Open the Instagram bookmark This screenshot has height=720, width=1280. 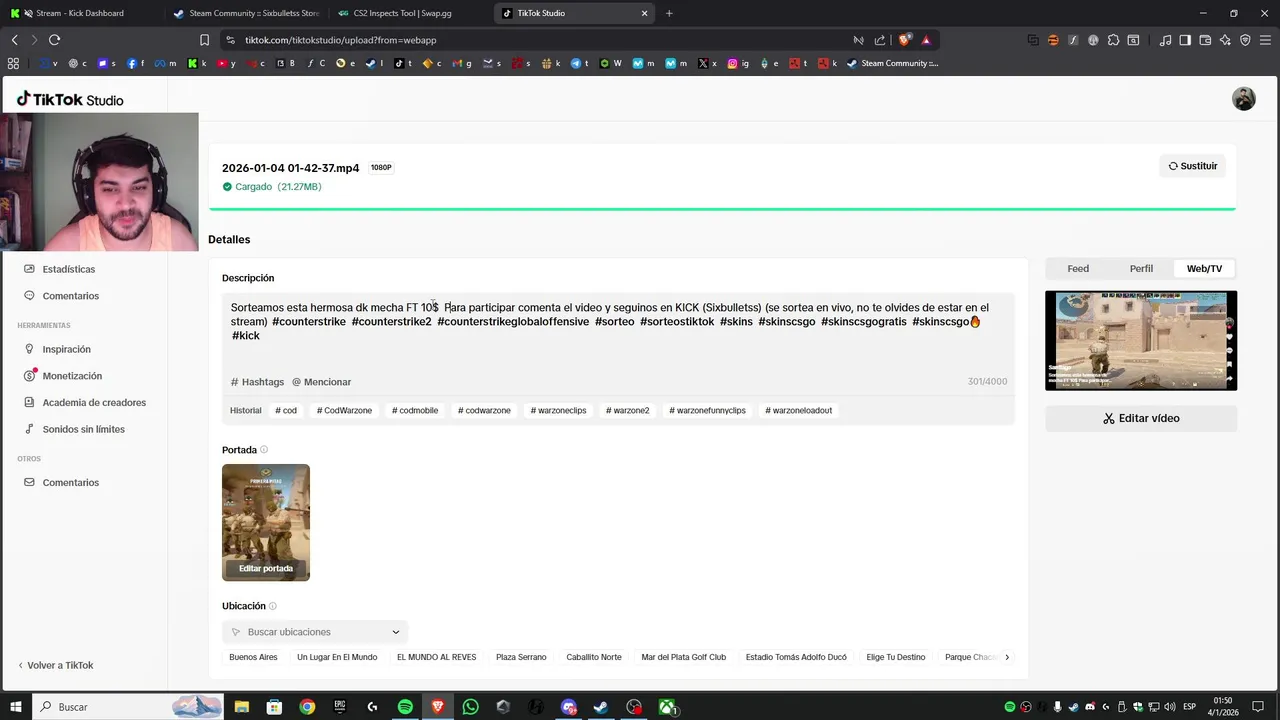(738, 63)
